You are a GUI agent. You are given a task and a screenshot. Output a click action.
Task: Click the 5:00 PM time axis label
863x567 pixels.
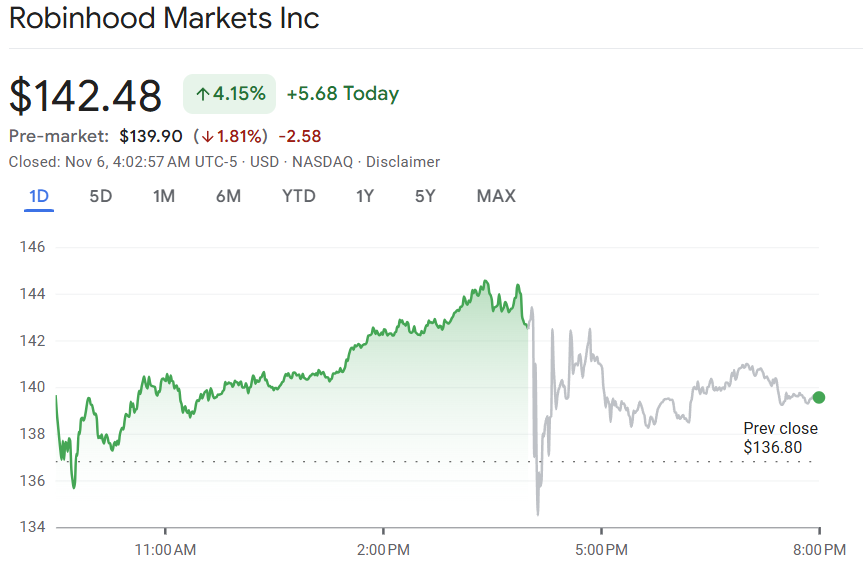click(602, 549)
